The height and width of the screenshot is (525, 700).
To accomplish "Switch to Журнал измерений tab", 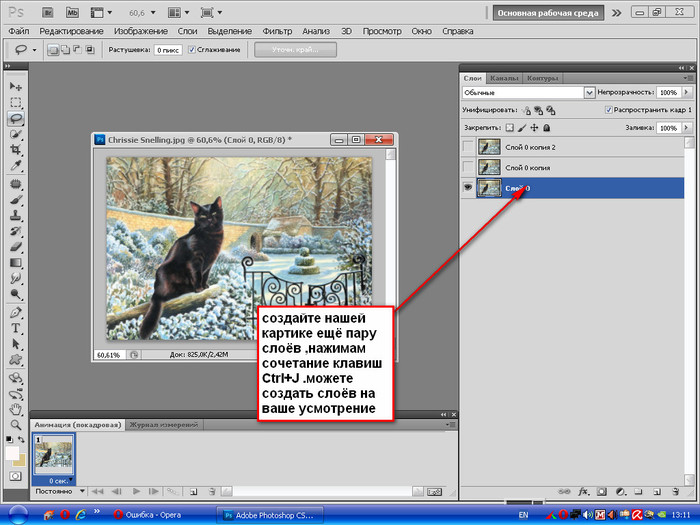I will [164, 425].
